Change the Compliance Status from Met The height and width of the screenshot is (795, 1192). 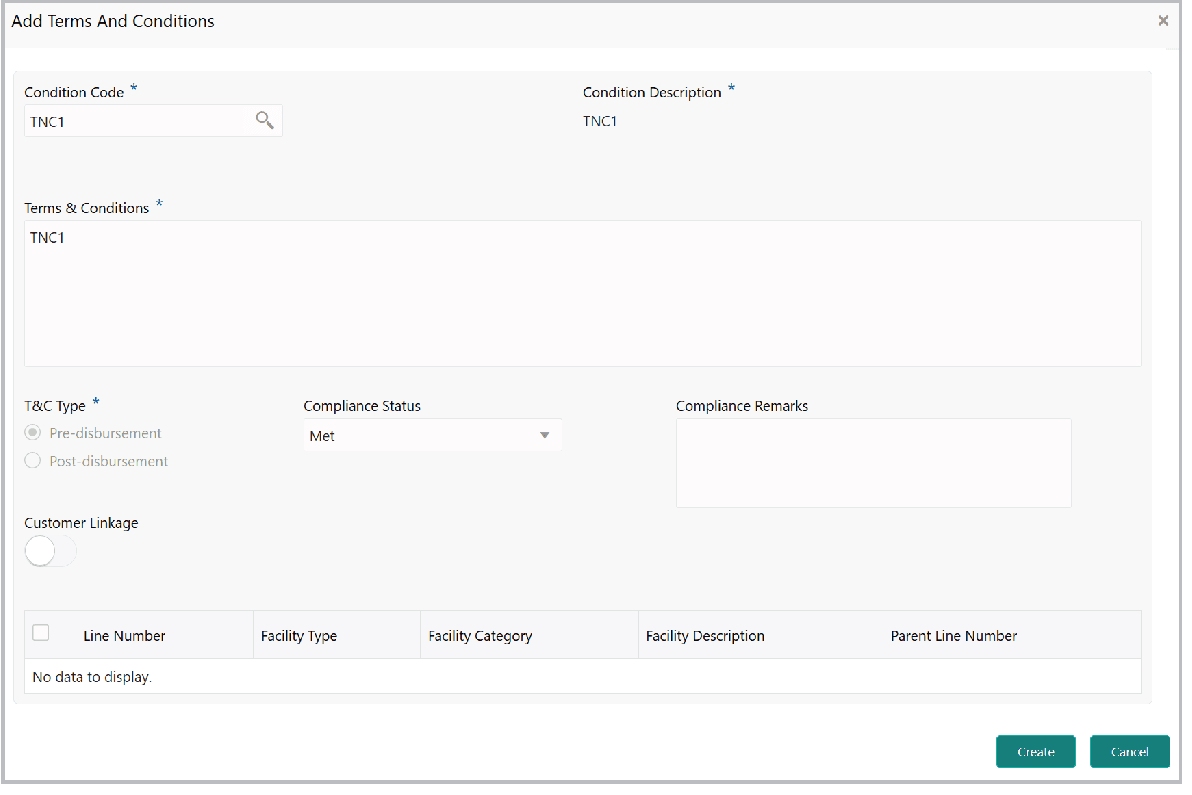point(430,435)
